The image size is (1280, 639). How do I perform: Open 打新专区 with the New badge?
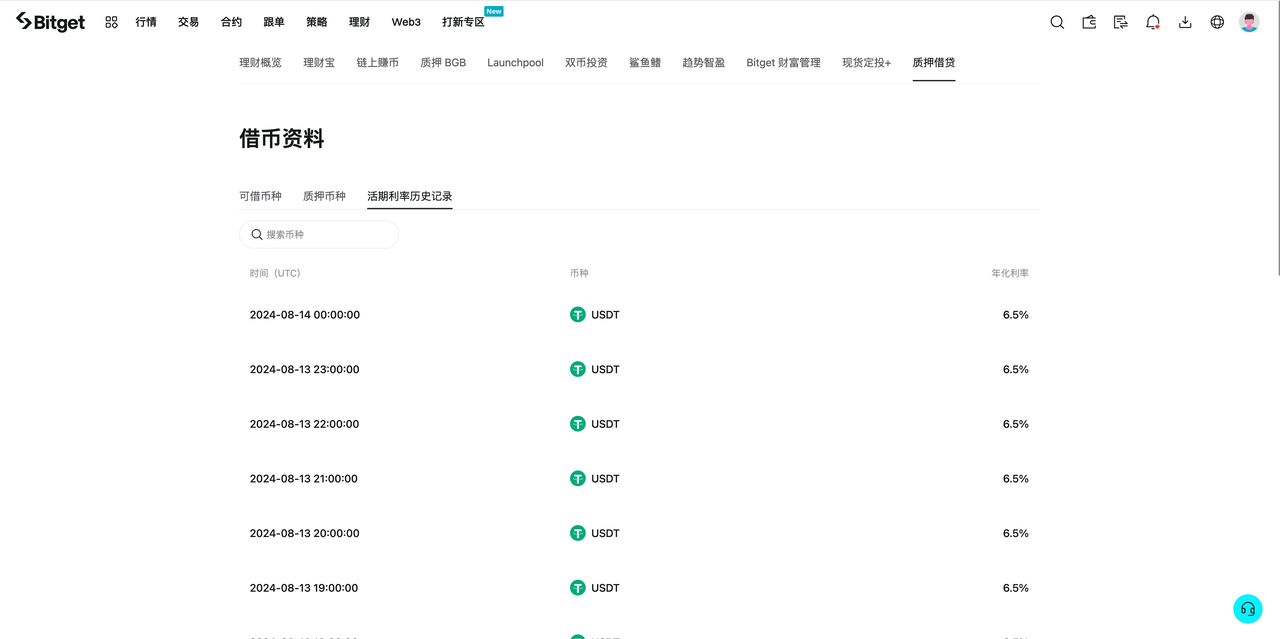(464, 22)
